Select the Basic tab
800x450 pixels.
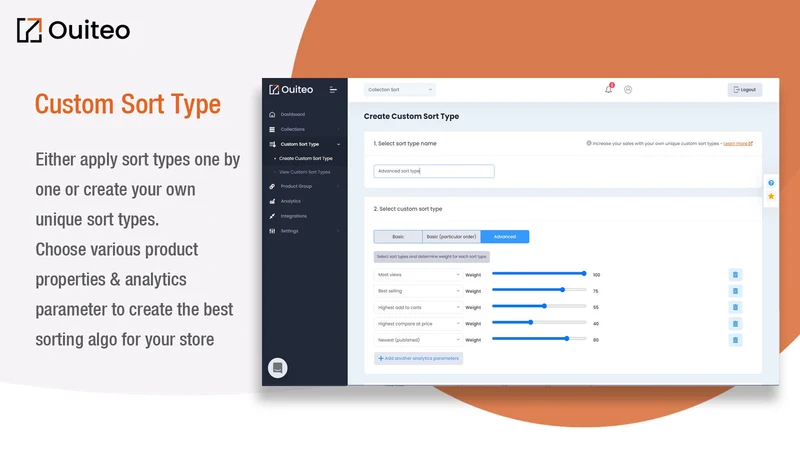point(398,237)
